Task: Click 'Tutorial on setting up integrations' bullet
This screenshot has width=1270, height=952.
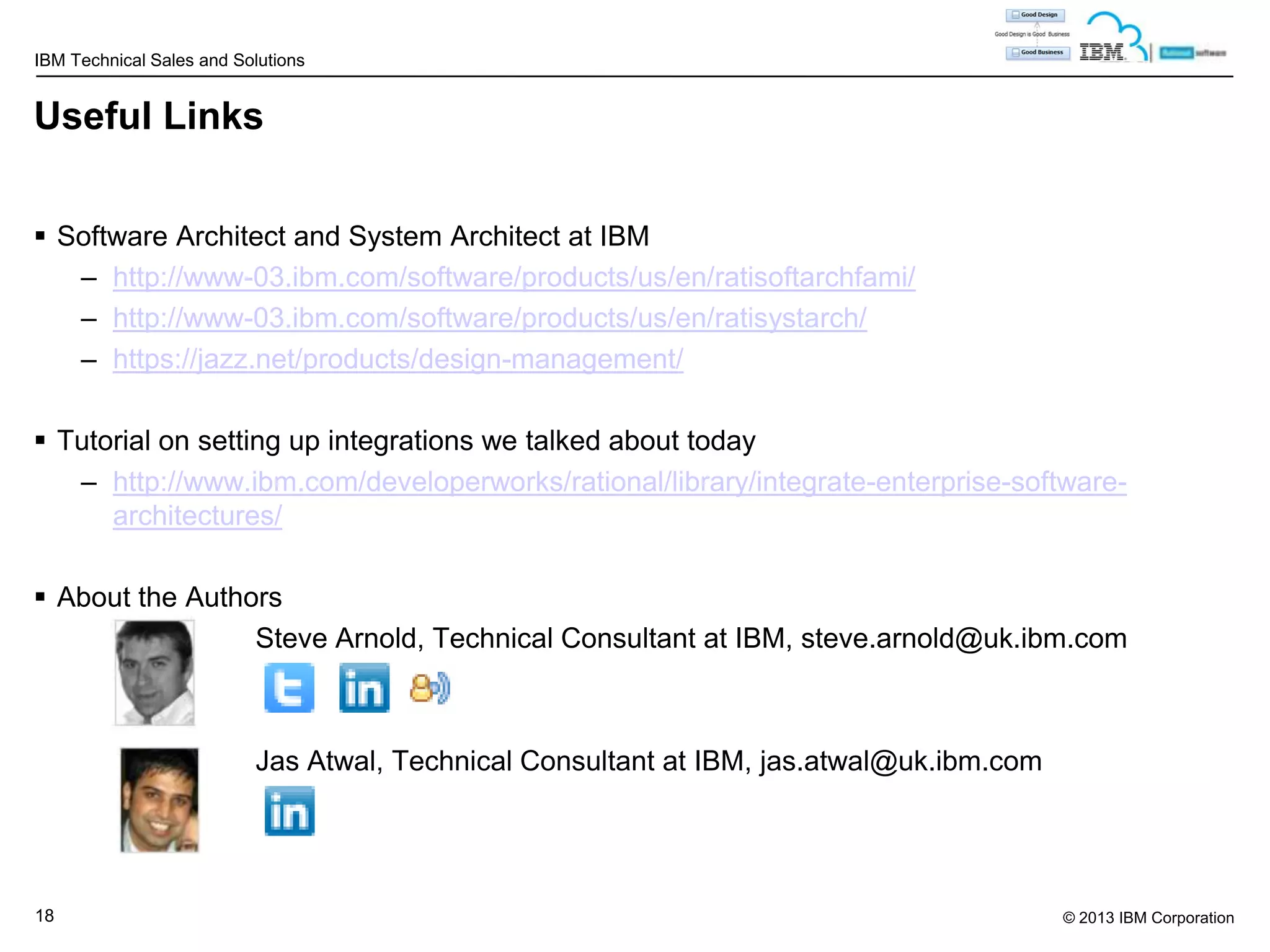Action: click(406, 441)
